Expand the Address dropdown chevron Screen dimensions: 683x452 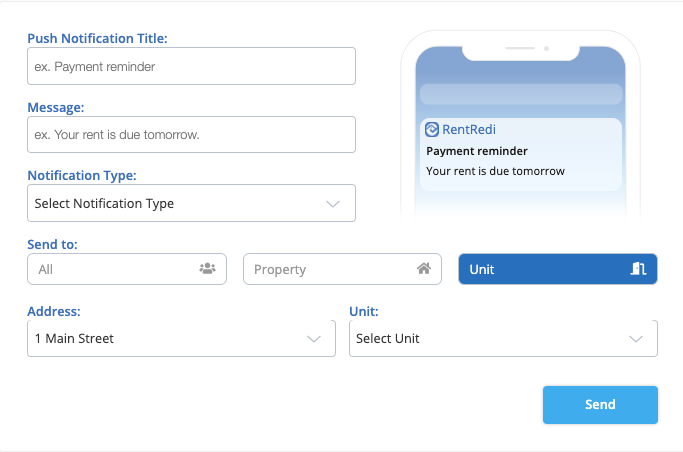click(x=313, y=339)
